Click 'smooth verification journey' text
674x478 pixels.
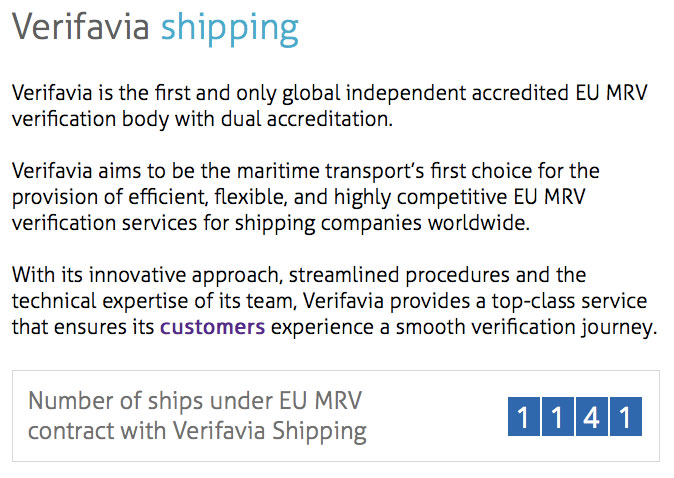tap(530, 326)
